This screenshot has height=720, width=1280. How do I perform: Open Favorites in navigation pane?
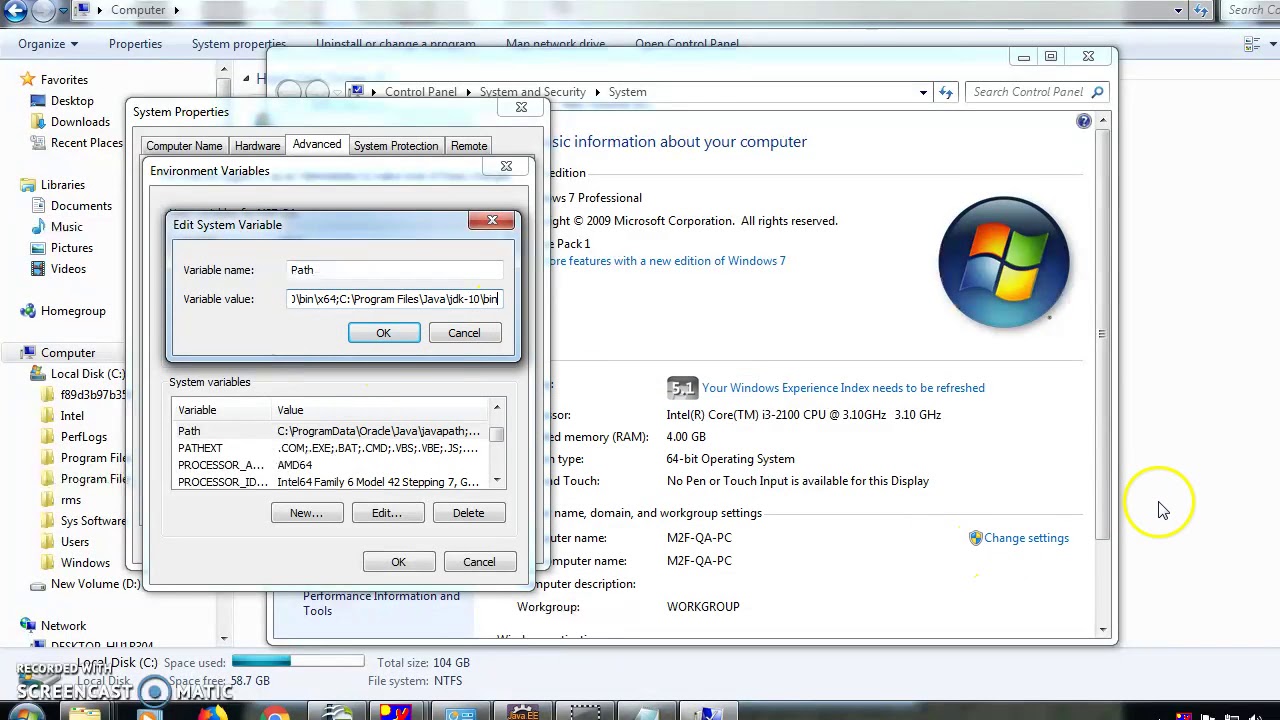click(64, 80)
